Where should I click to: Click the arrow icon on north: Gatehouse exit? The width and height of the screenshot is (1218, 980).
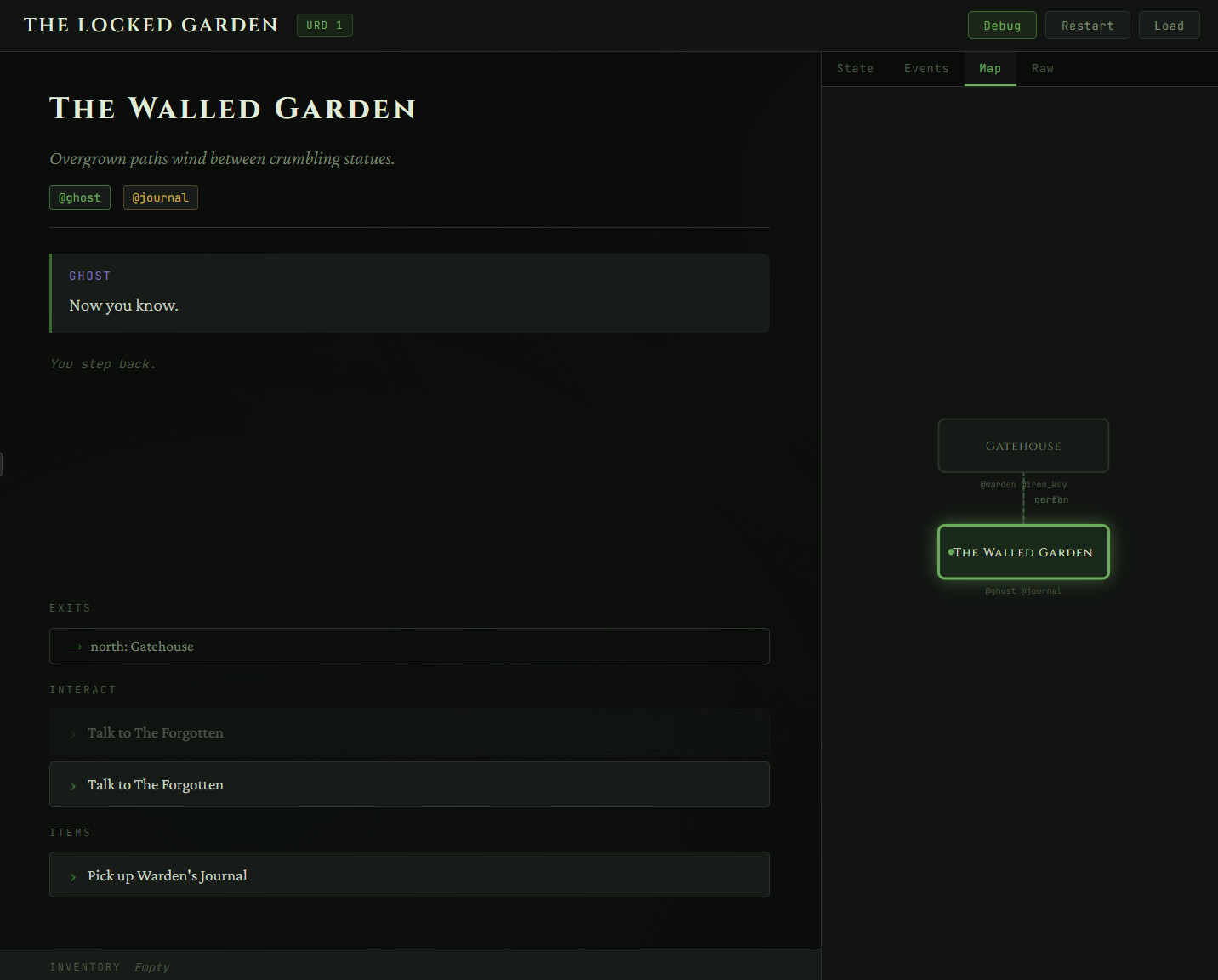(x=75, y=647)
